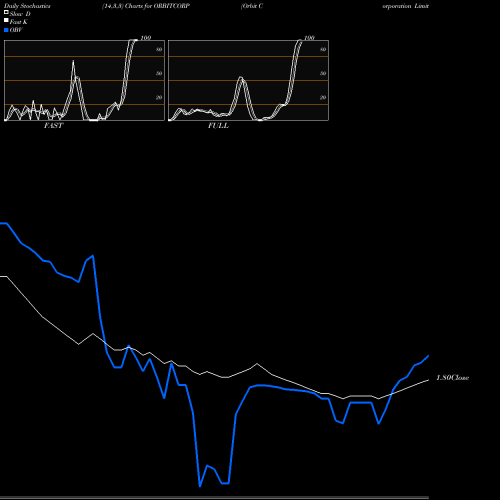The height and width of the screenshot is (500, 500).
Task: Click the blue OBV legend swatch
Action: coord(6,30)
